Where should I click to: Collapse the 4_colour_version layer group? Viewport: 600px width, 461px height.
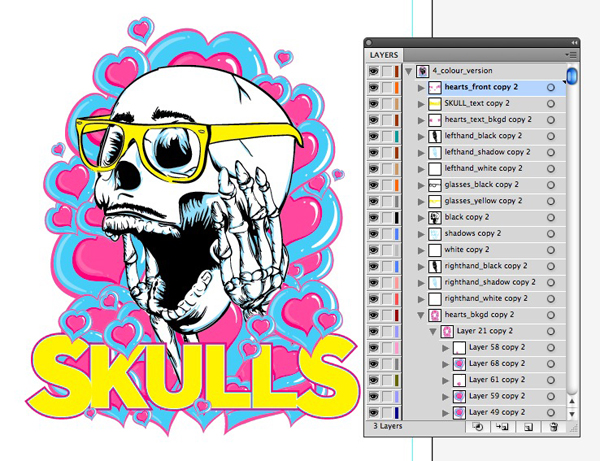click(x=409, y=71)
